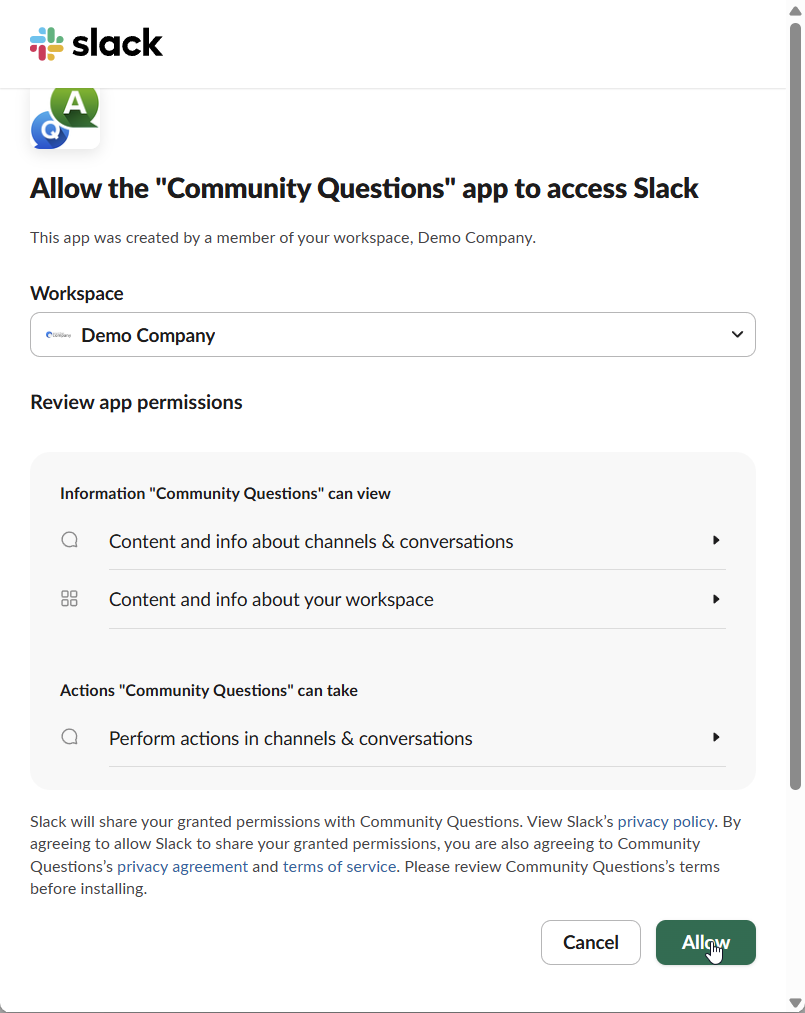Image resolution: width=805 pixels, height=1013 pixels.
Task: Click Allow to grant app access
Action: click(705, 942)
